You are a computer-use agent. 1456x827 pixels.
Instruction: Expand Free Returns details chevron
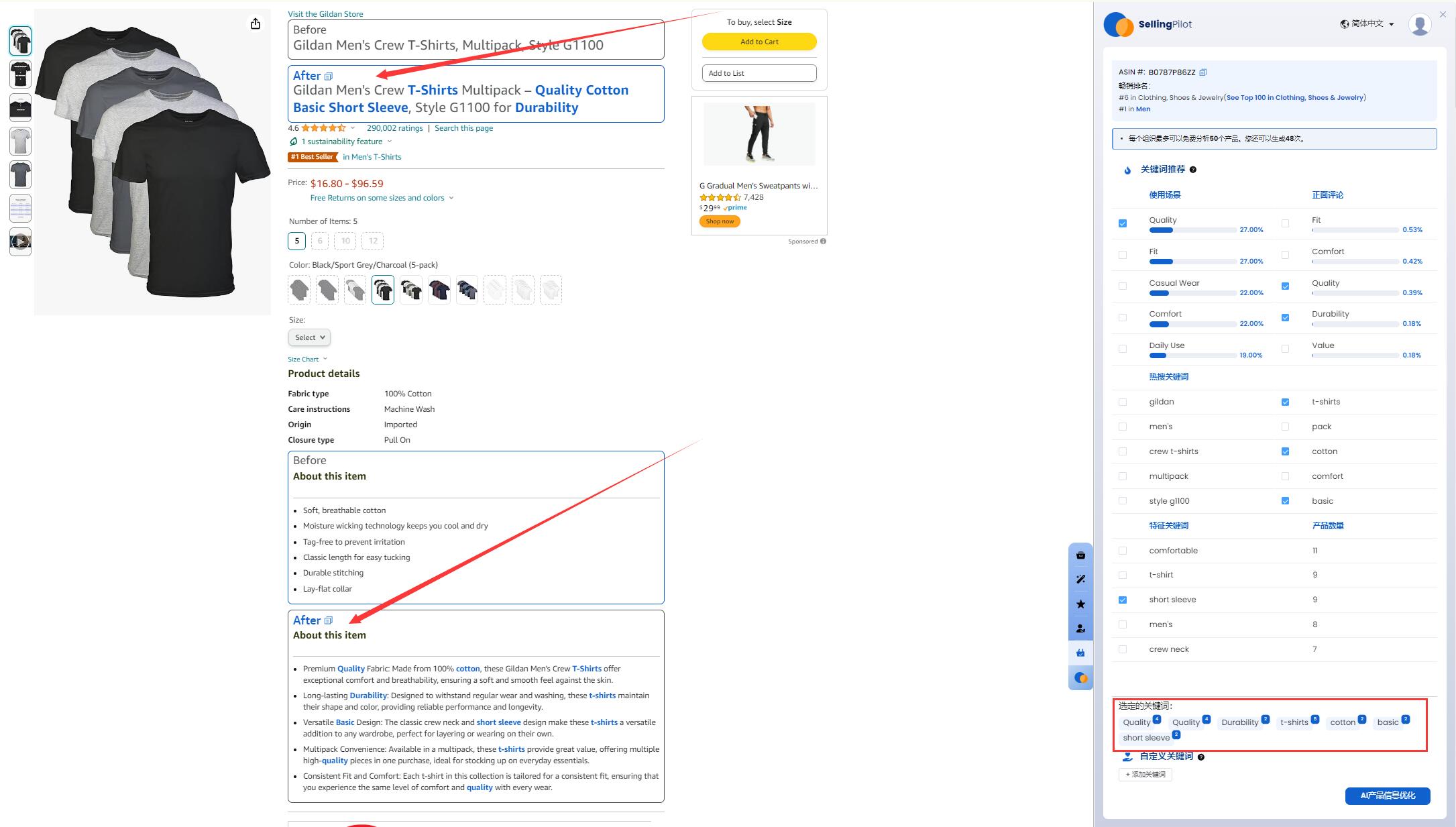click(x=451, y=198)
